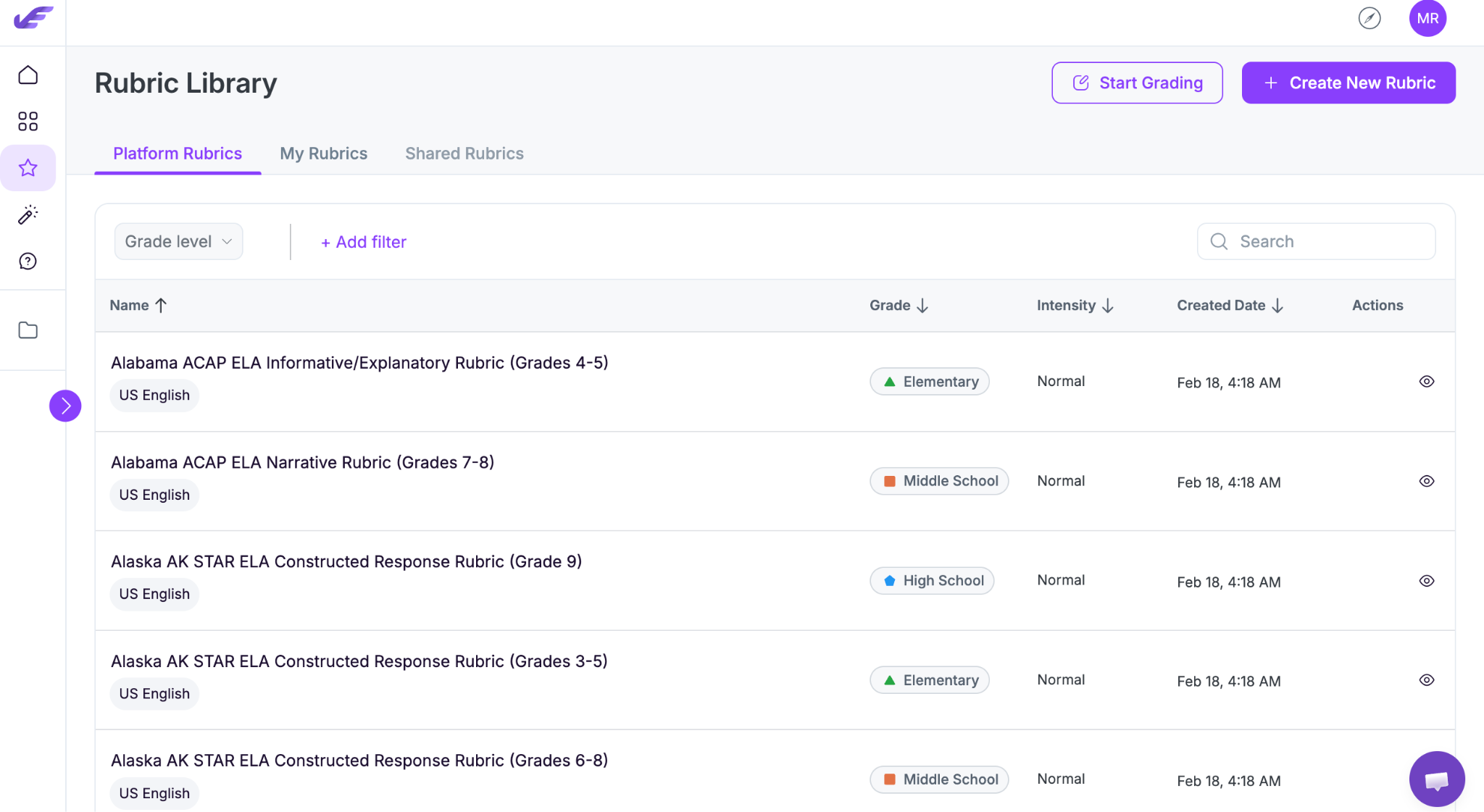Viewport: 1484px width, 812px height.
Task: Open Alabama ACAP ELA Informative/Explanatory Rubric (Grades 4-5)
Action: pos(359,363)
